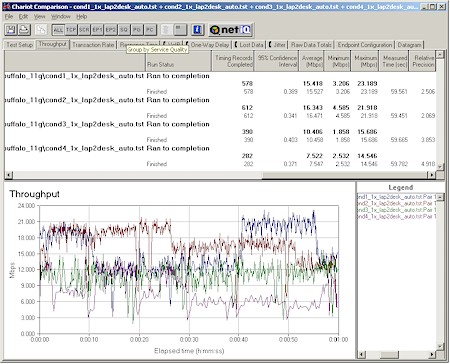Click the bold maximum value 23.189
This screenshot has width=450, height=364.
367,84
